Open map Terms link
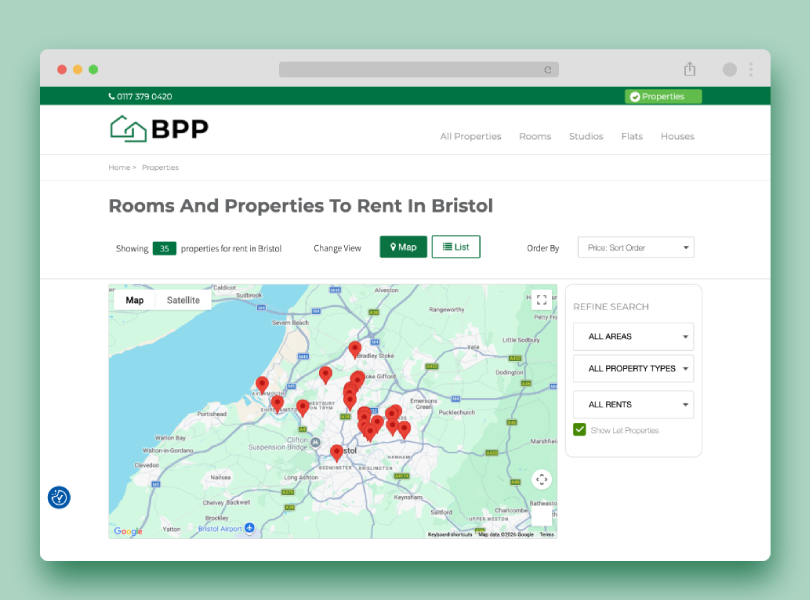Screen dimensions: 810x600 pyautogui.click(x=547, y=535)
